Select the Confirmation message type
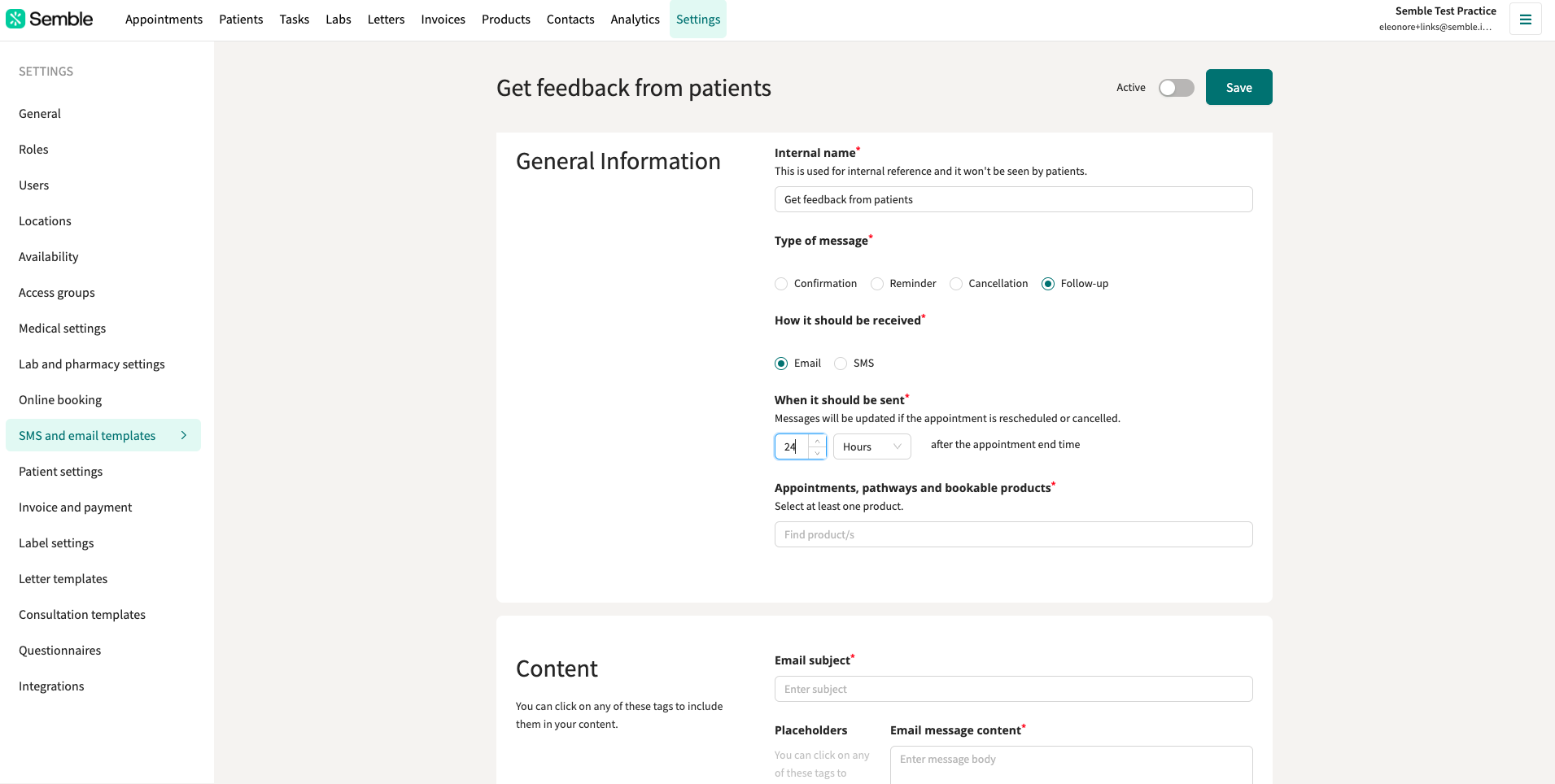 tap(781, 284)
